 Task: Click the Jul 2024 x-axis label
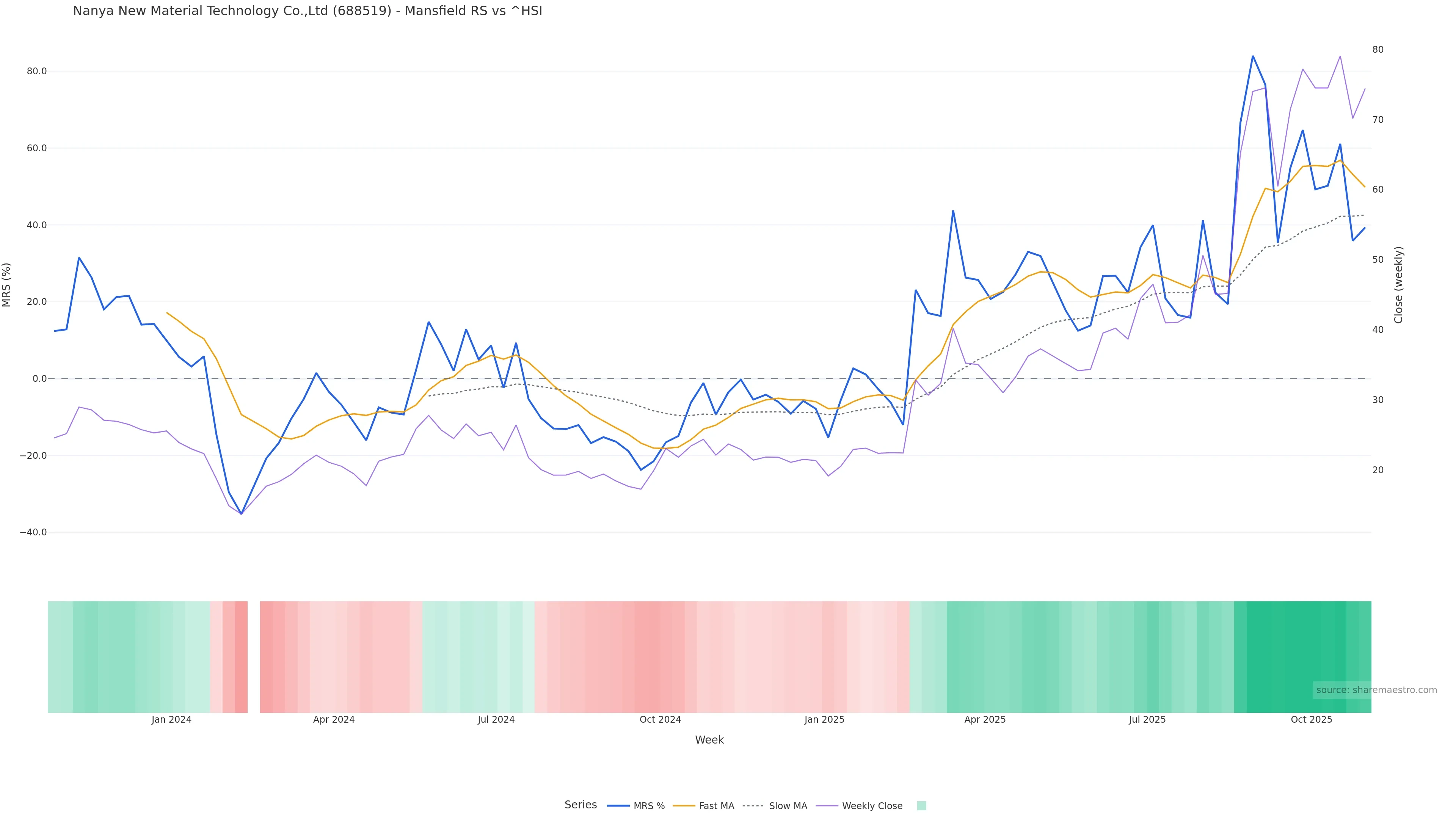[x=496, y=720]
